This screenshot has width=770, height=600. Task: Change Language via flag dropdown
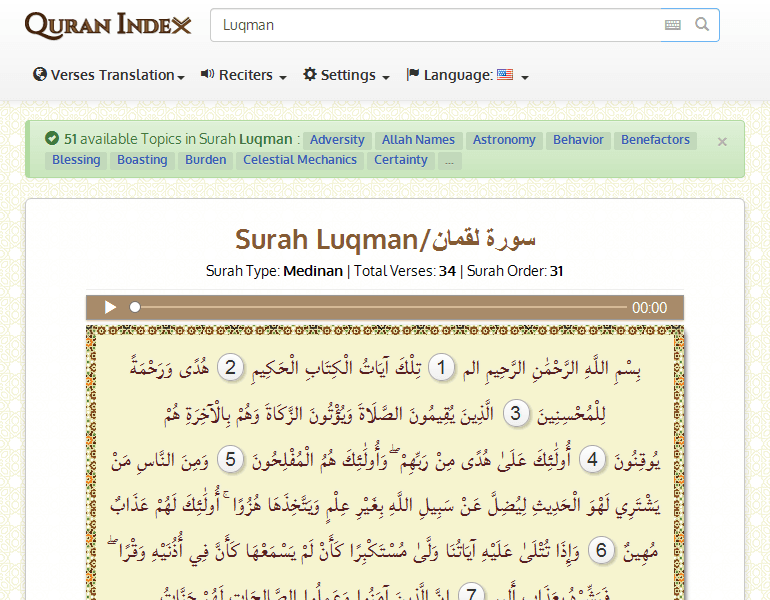tap(467, 75)
